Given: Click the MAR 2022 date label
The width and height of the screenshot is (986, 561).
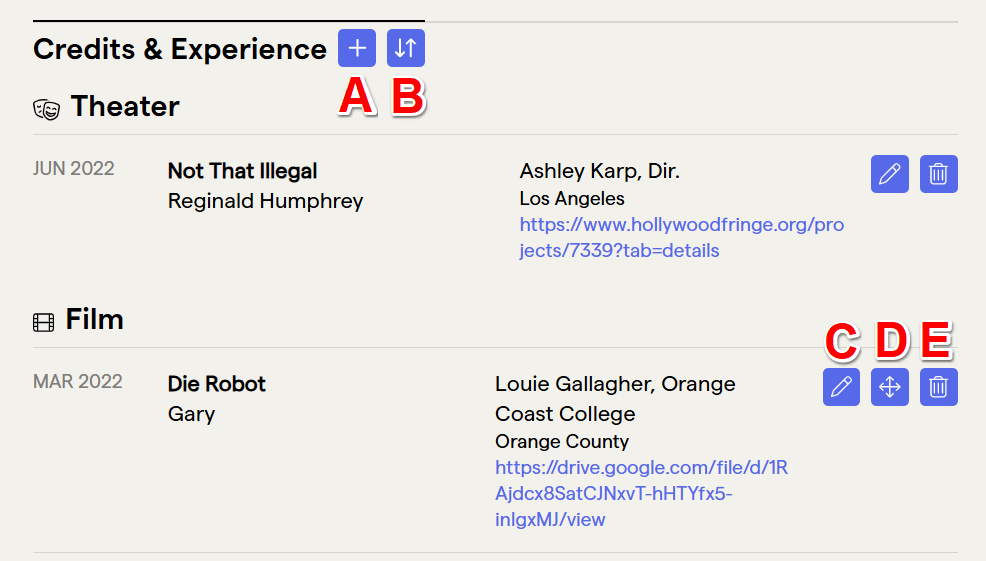Looking at the screenshot, I should pyautogui.click(x=77, y=381).
